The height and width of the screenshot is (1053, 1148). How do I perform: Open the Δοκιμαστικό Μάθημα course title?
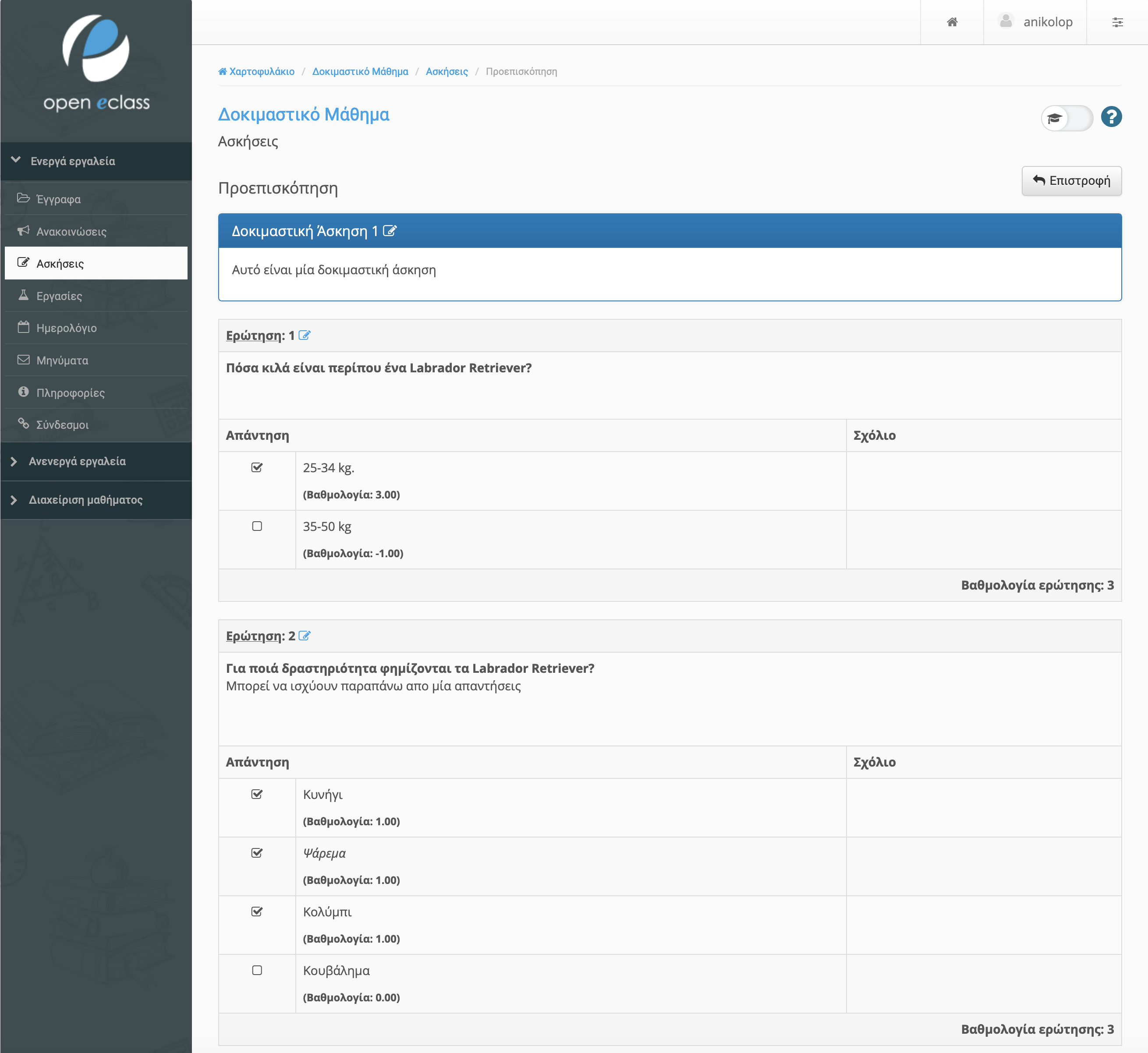(304, 114)
